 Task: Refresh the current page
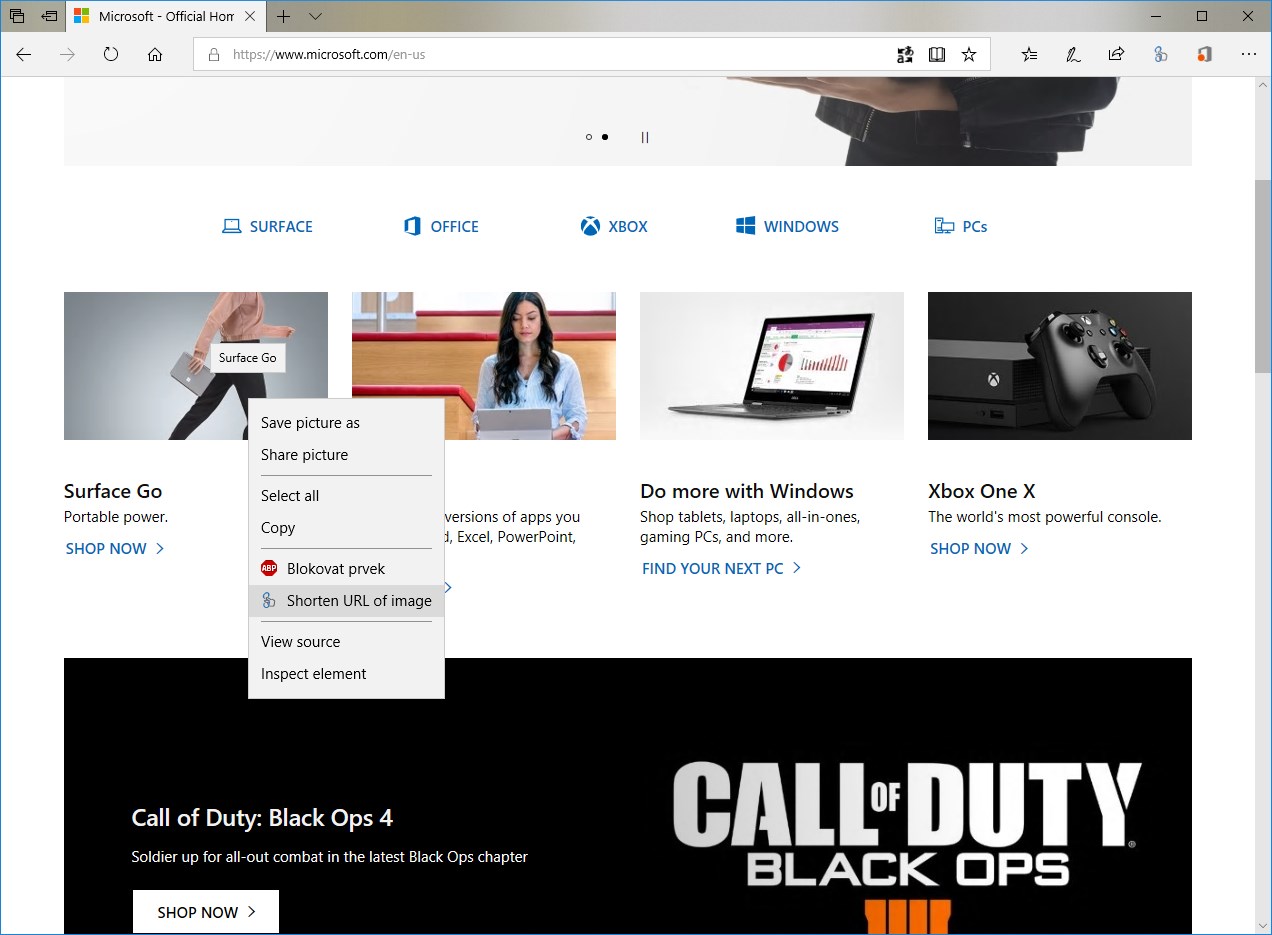(x=111, y=55)
